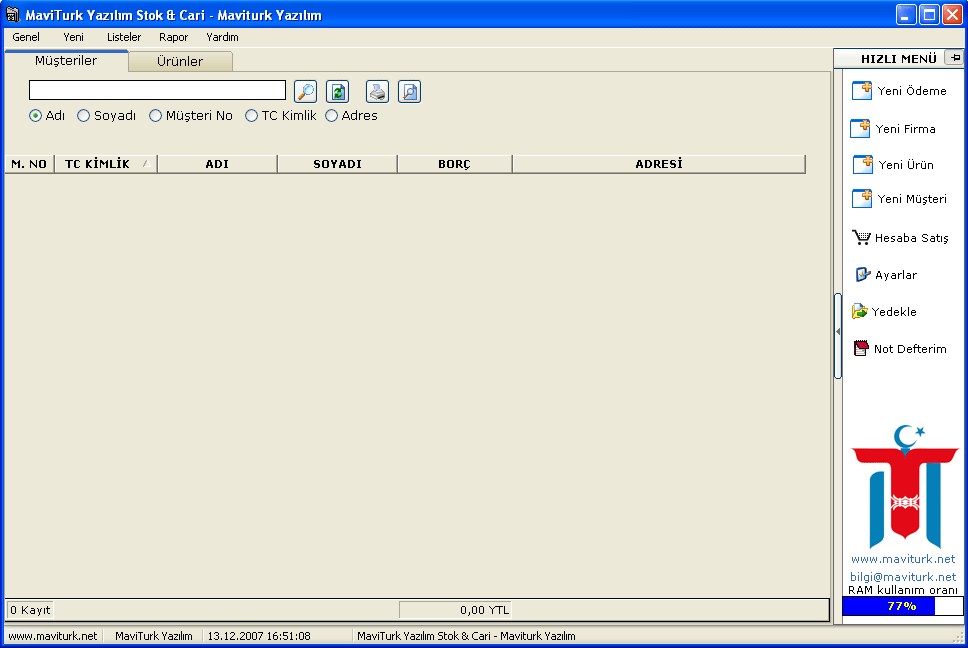Open the www.maviturk.net link
Screen dimensions: 968x648
pos(903,559)
